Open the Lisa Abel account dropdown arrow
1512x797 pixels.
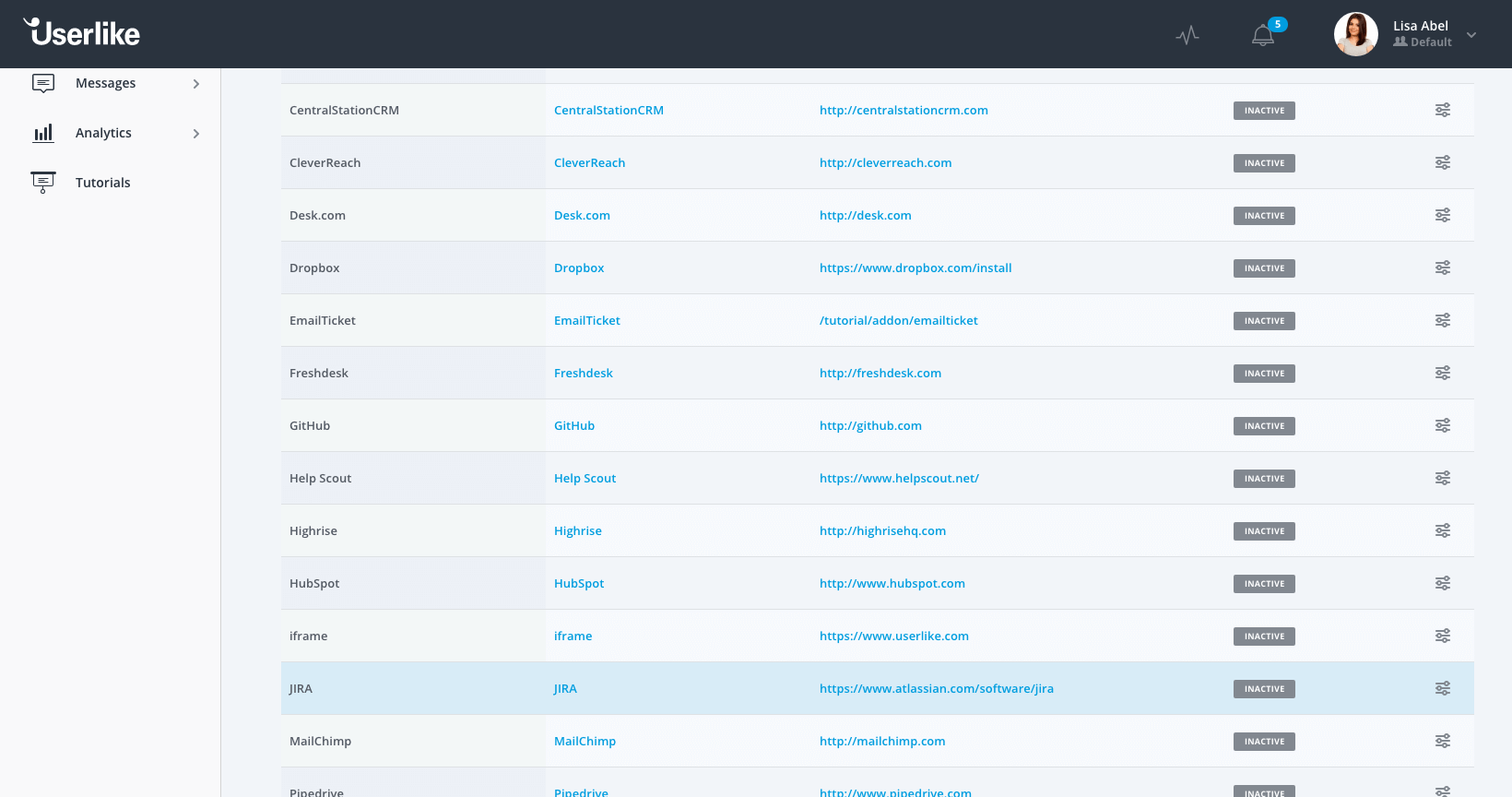point(1471,35)
